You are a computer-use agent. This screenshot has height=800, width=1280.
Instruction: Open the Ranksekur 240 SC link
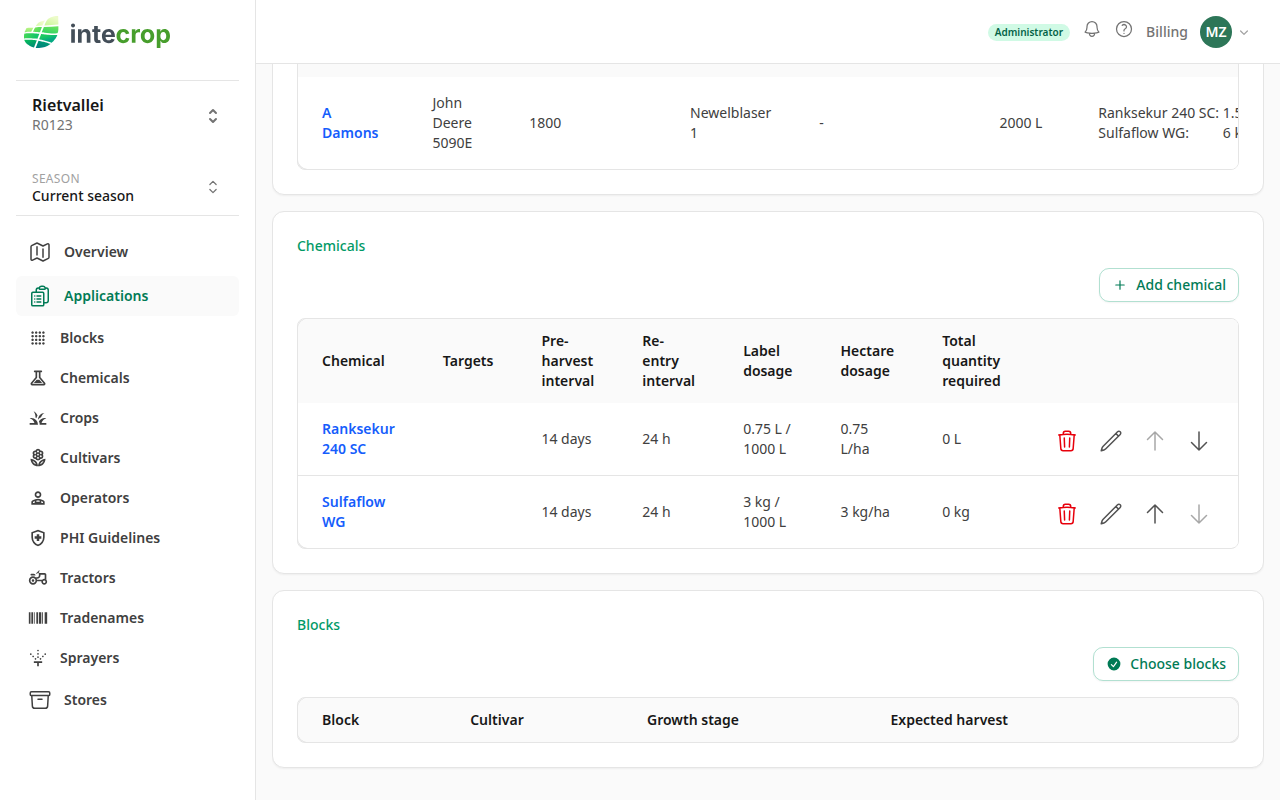(x=358, y=439)
